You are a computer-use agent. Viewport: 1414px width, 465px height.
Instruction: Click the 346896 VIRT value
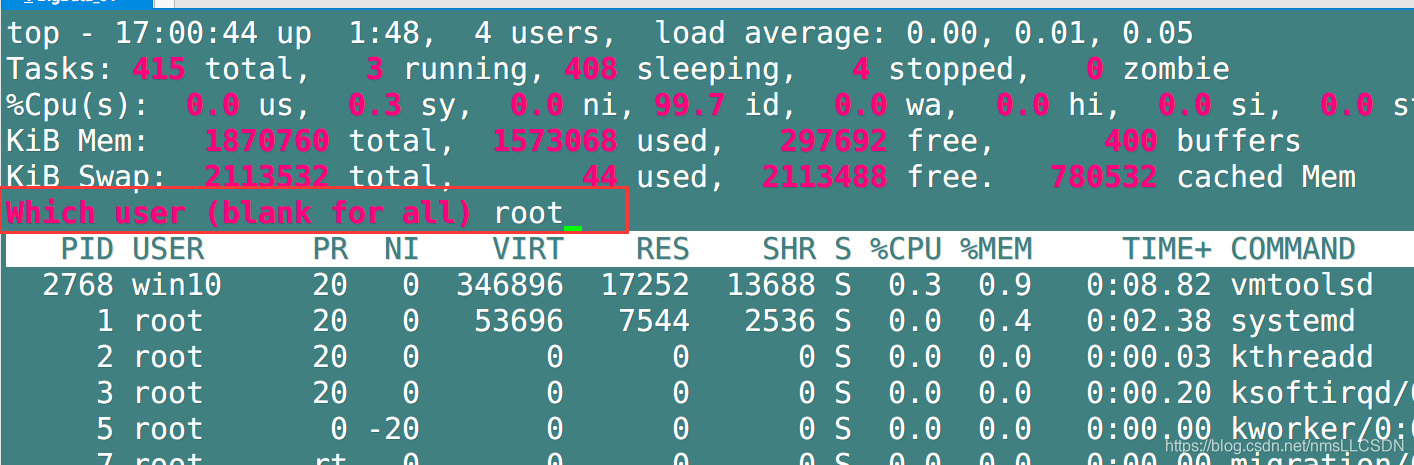point(510,285)
